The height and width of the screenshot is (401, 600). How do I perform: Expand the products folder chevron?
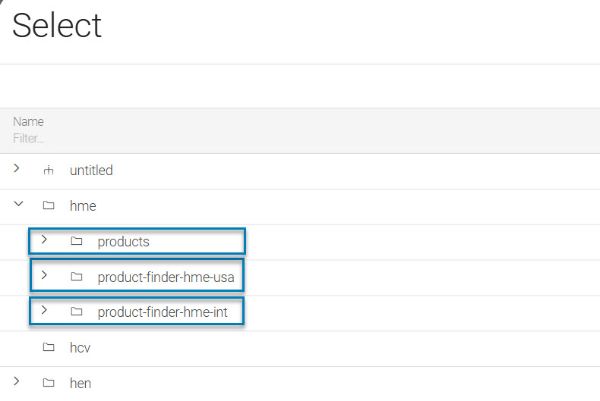pos(44,240)
